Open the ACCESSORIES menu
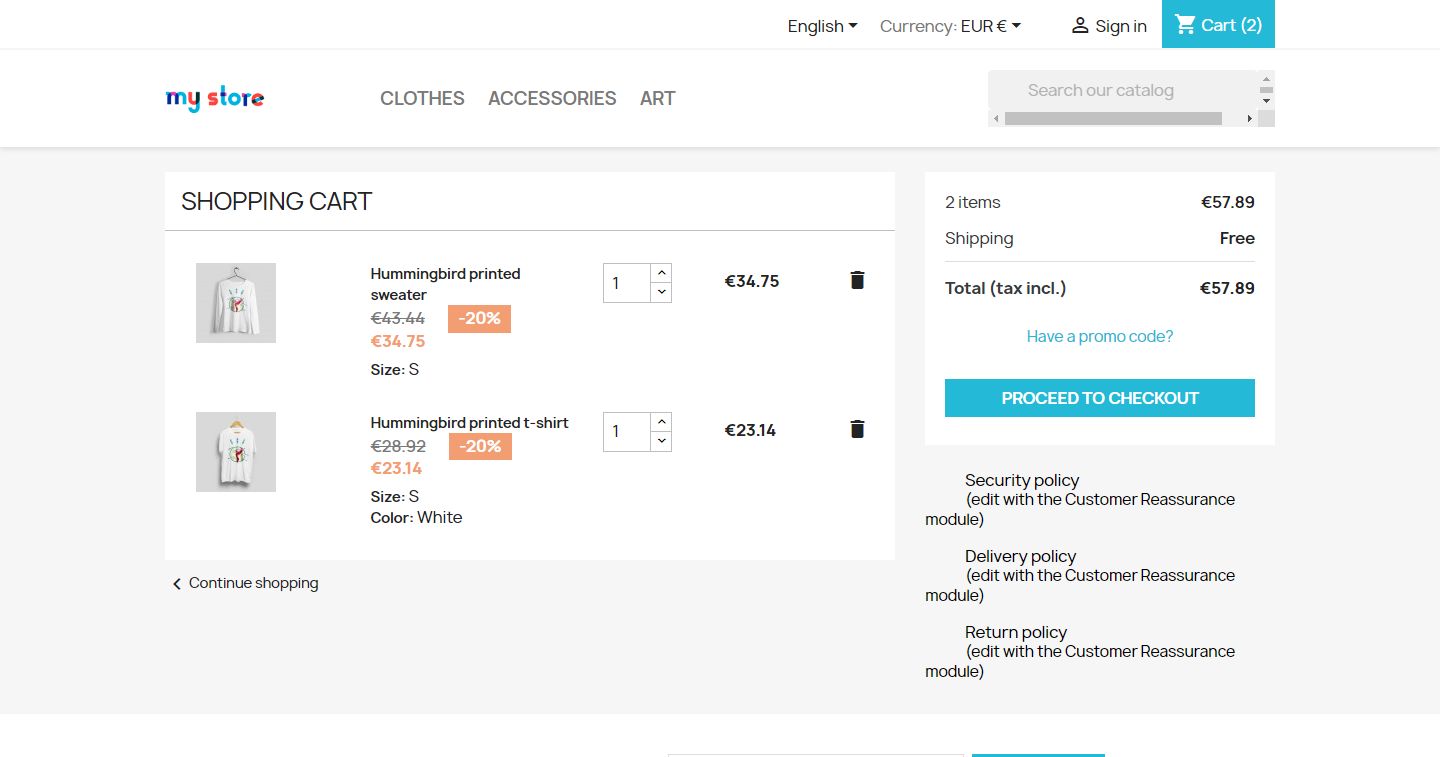1440x757 pixels. (552, 98)
